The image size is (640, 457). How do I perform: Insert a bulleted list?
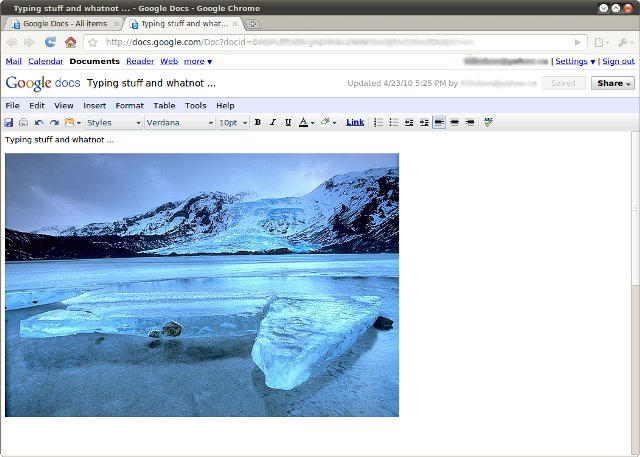(393, 122)
